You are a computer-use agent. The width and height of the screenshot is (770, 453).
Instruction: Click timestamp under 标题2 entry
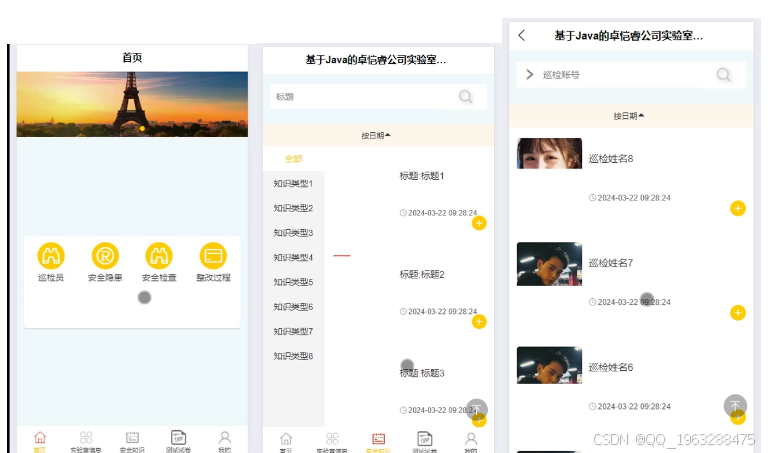[x=439, y=311]
